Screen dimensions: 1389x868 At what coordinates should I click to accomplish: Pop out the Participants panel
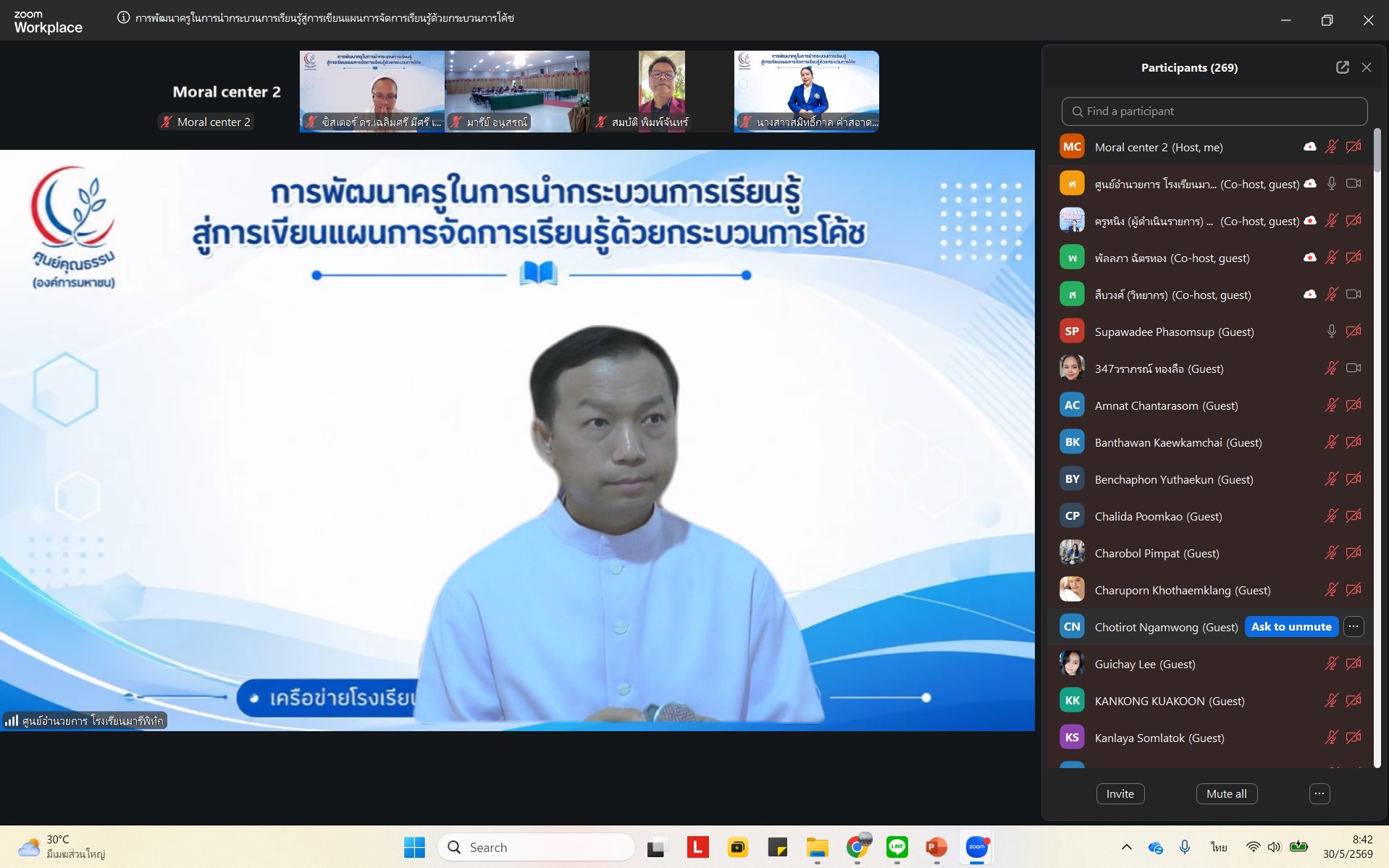[1342, 67]
